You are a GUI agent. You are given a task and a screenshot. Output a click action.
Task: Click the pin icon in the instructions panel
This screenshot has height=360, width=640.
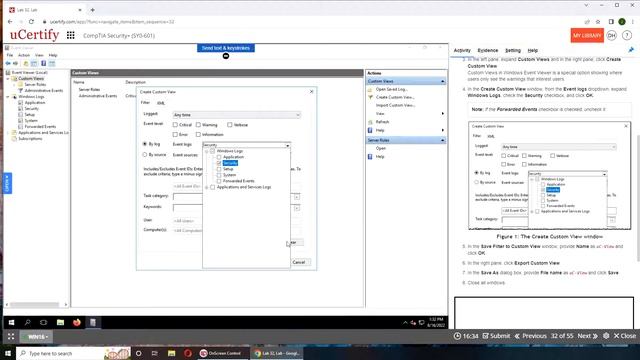pos(631,50)
